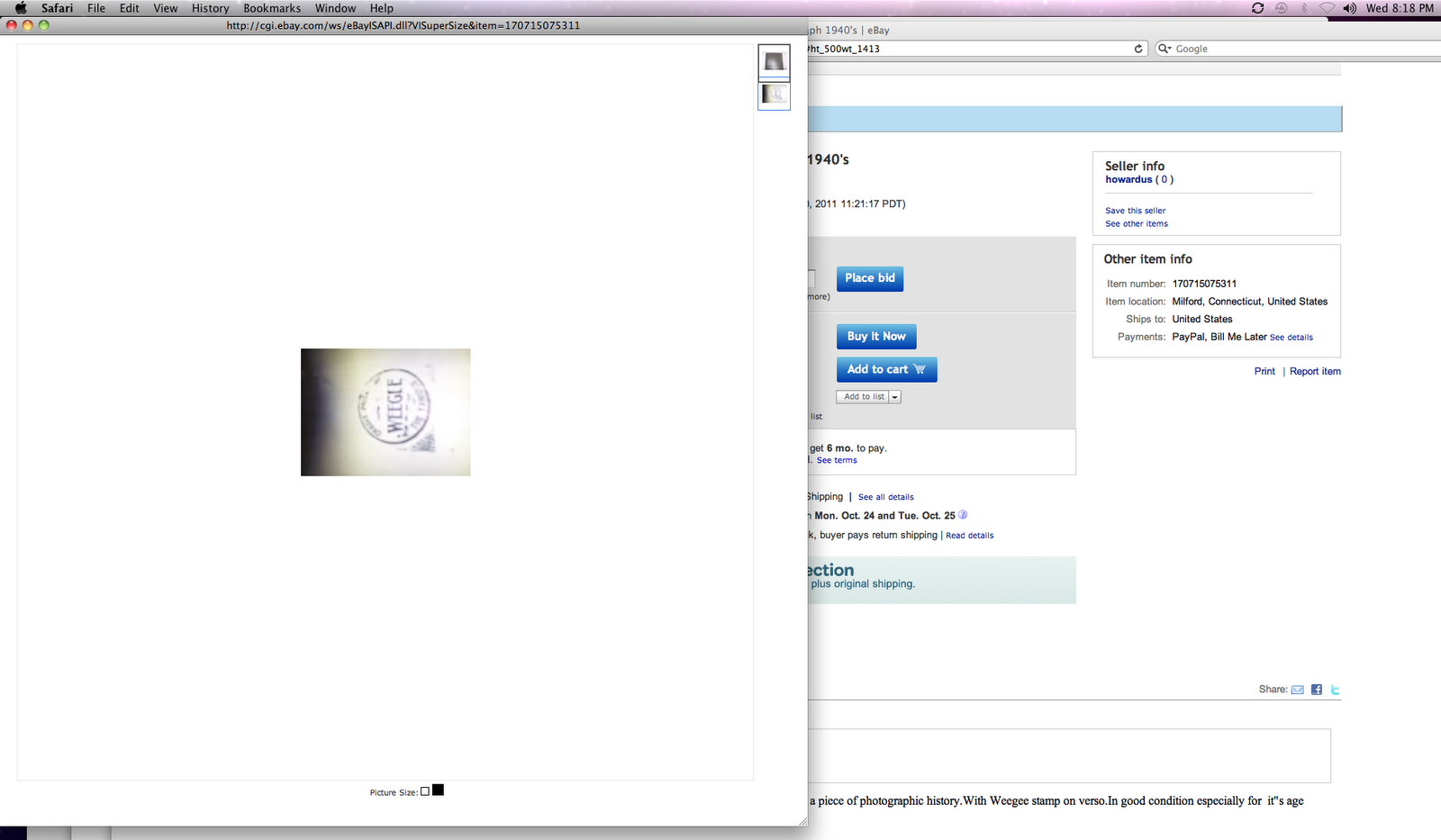The height and width of the screenshot is (840, 1441).
Task: Click the sync status icon in the menu bar
Action: (x=1257, y=8)
